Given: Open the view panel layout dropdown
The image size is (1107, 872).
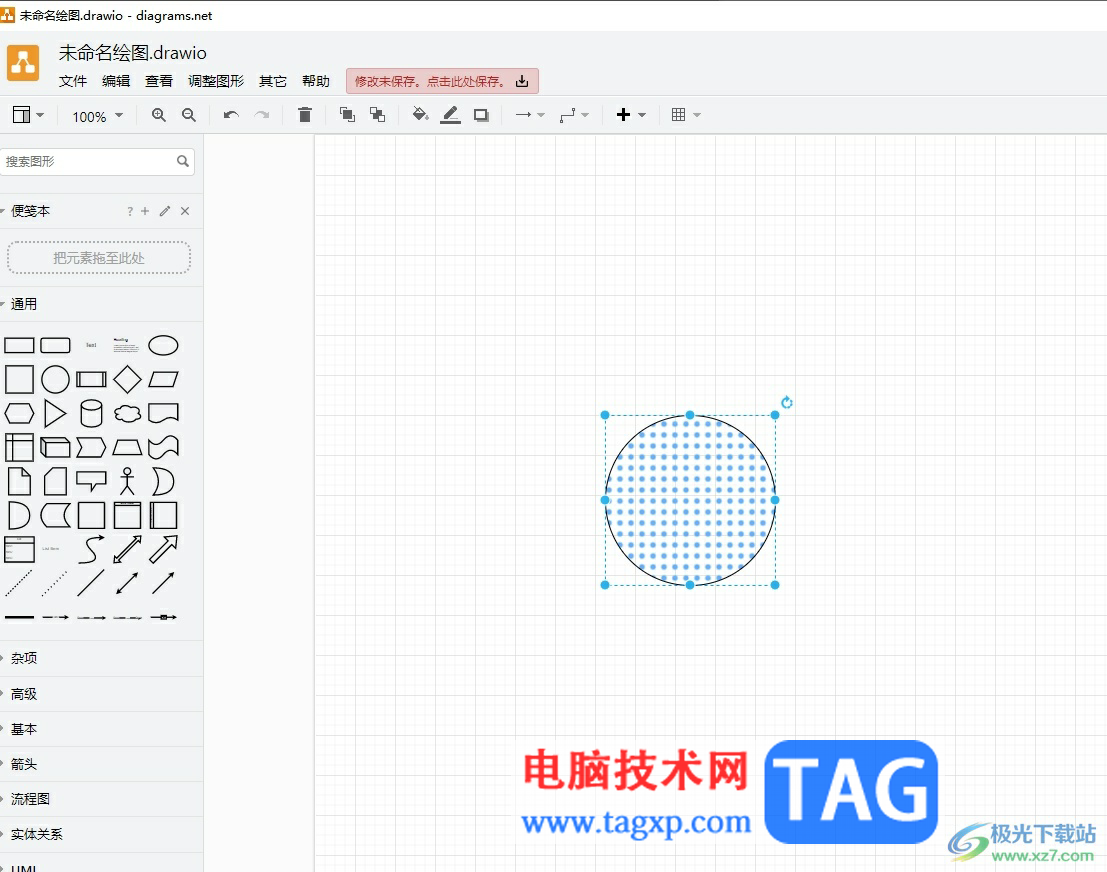Looking at the screenshot, I should [28, 114].
